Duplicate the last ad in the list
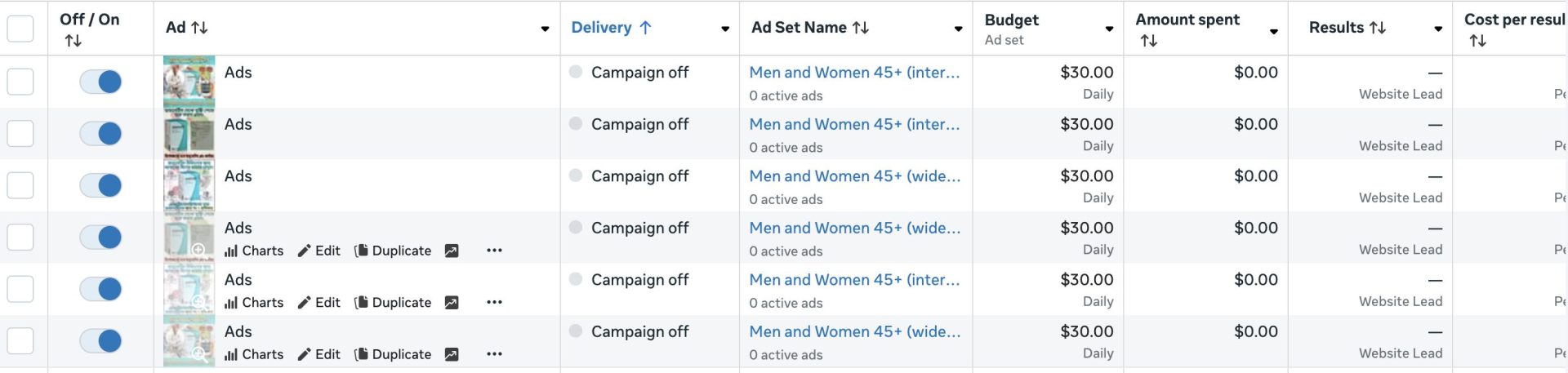This screenshot has height=373, width=1568. tap(393, 354)
